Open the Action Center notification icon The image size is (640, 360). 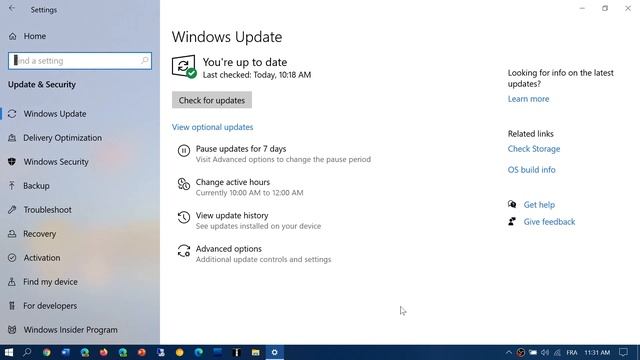click(x=623, y=353)
